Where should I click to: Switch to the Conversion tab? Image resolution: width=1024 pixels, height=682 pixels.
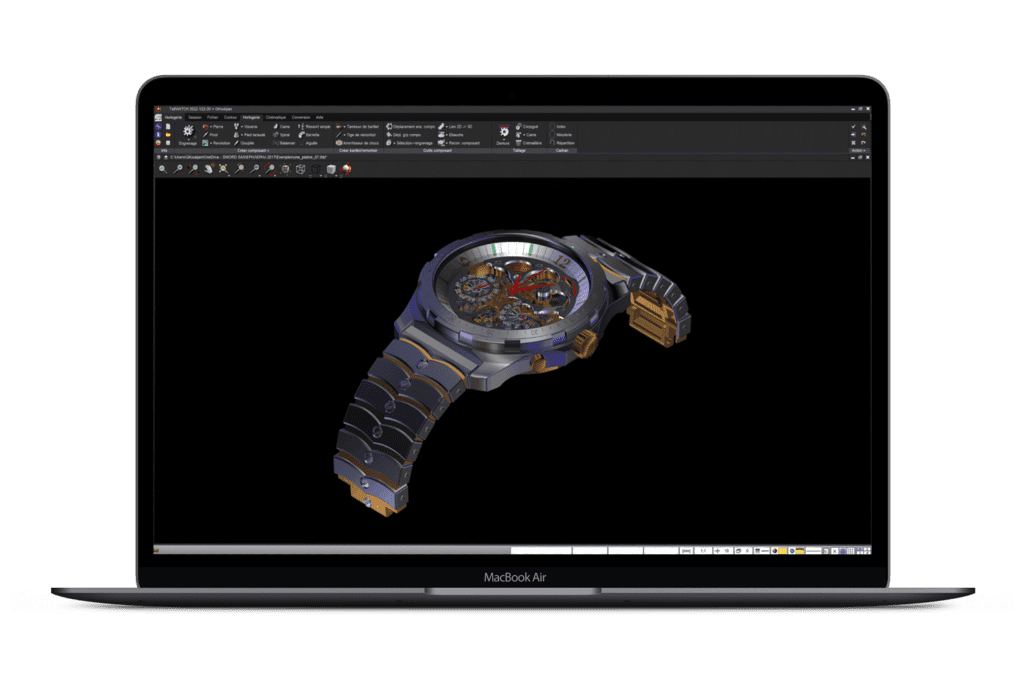pos(301,117)
